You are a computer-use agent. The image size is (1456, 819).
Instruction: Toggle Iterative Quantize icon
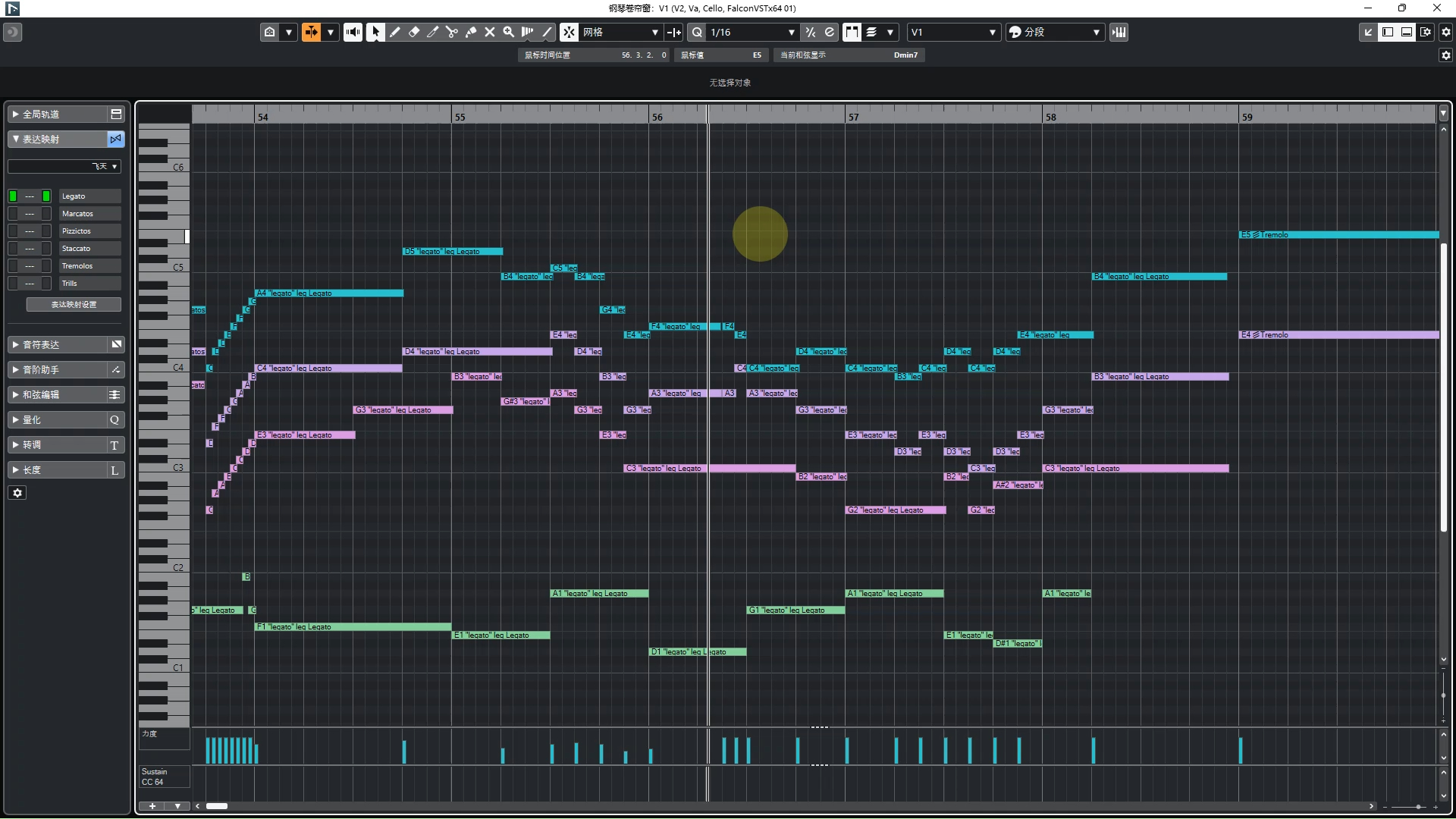coord(811,32)
